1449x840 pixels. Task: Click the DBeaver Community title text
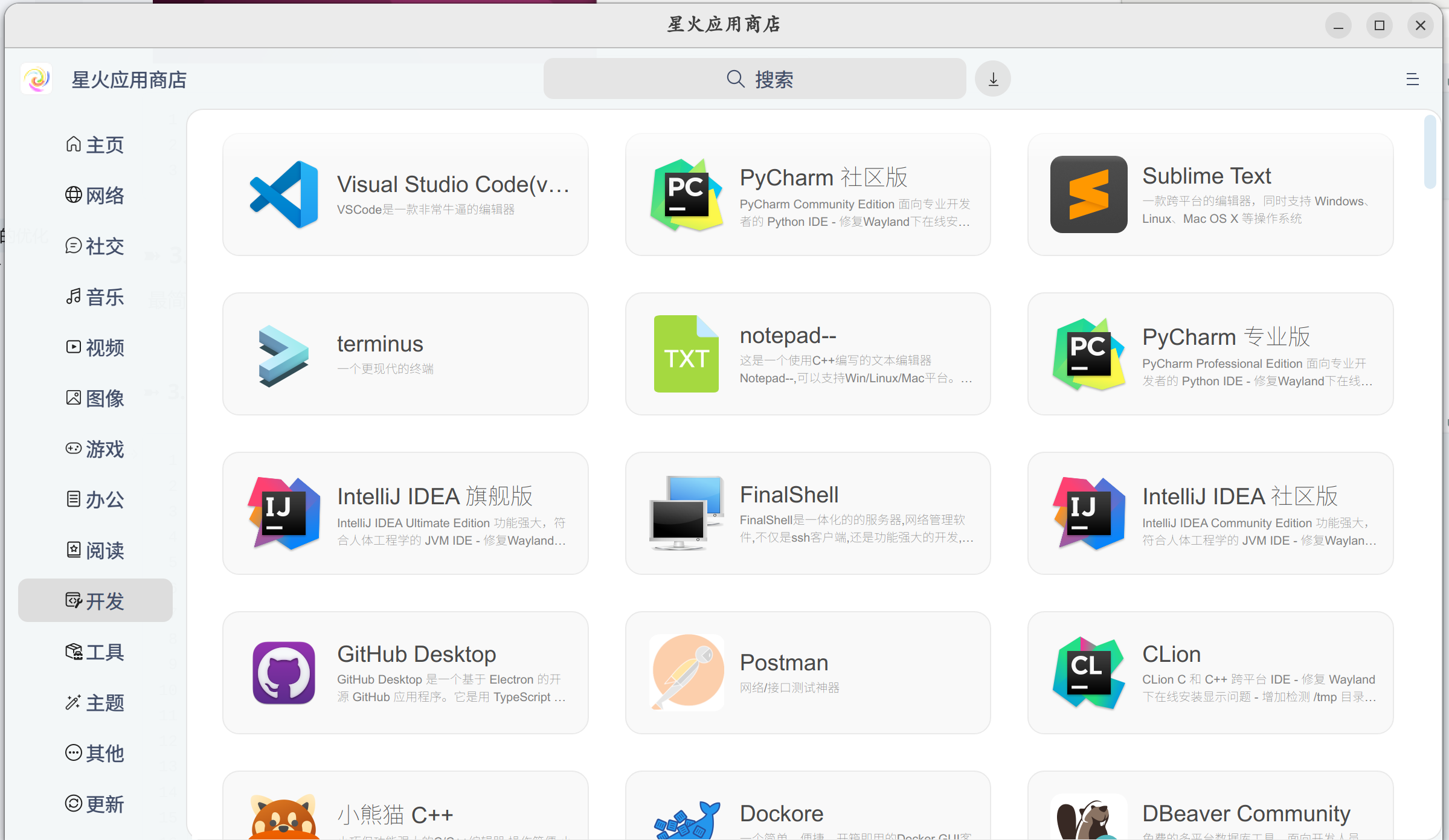tap(1246, 813)
